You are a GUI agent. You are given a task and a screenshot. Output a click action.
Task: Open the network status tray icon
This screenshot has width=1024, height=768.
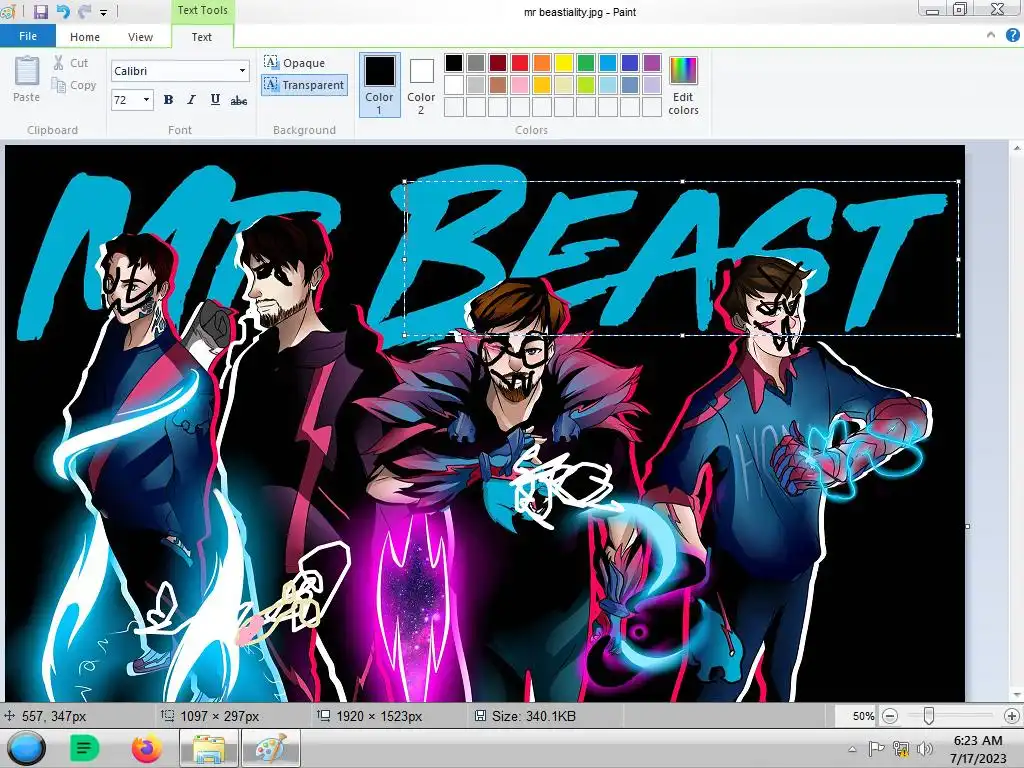[x=901, y=748]
